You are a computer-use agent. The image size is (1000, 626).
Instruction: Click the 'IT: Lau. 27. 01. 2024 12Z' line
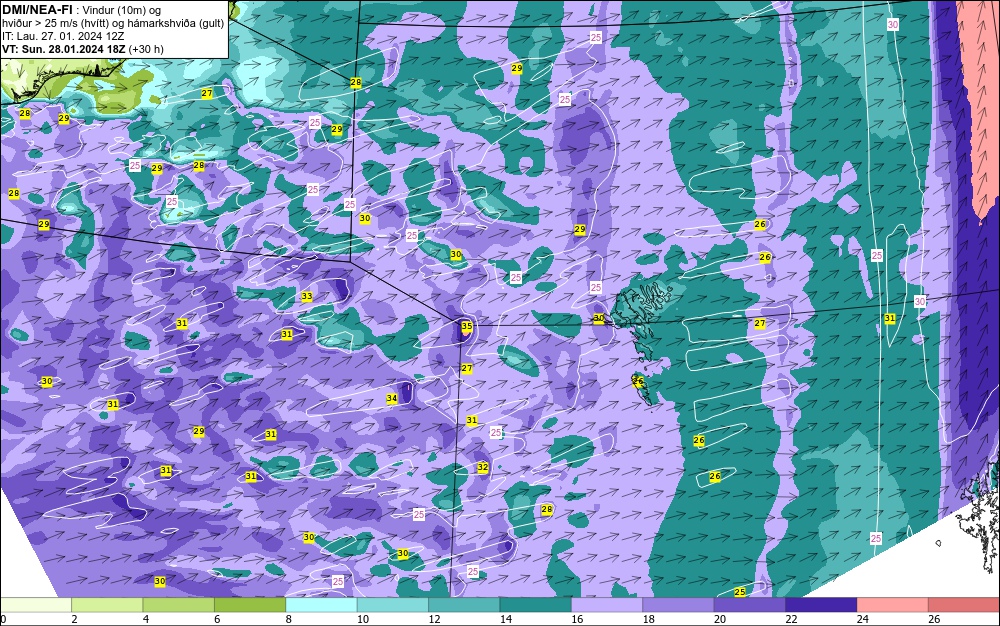62,36
